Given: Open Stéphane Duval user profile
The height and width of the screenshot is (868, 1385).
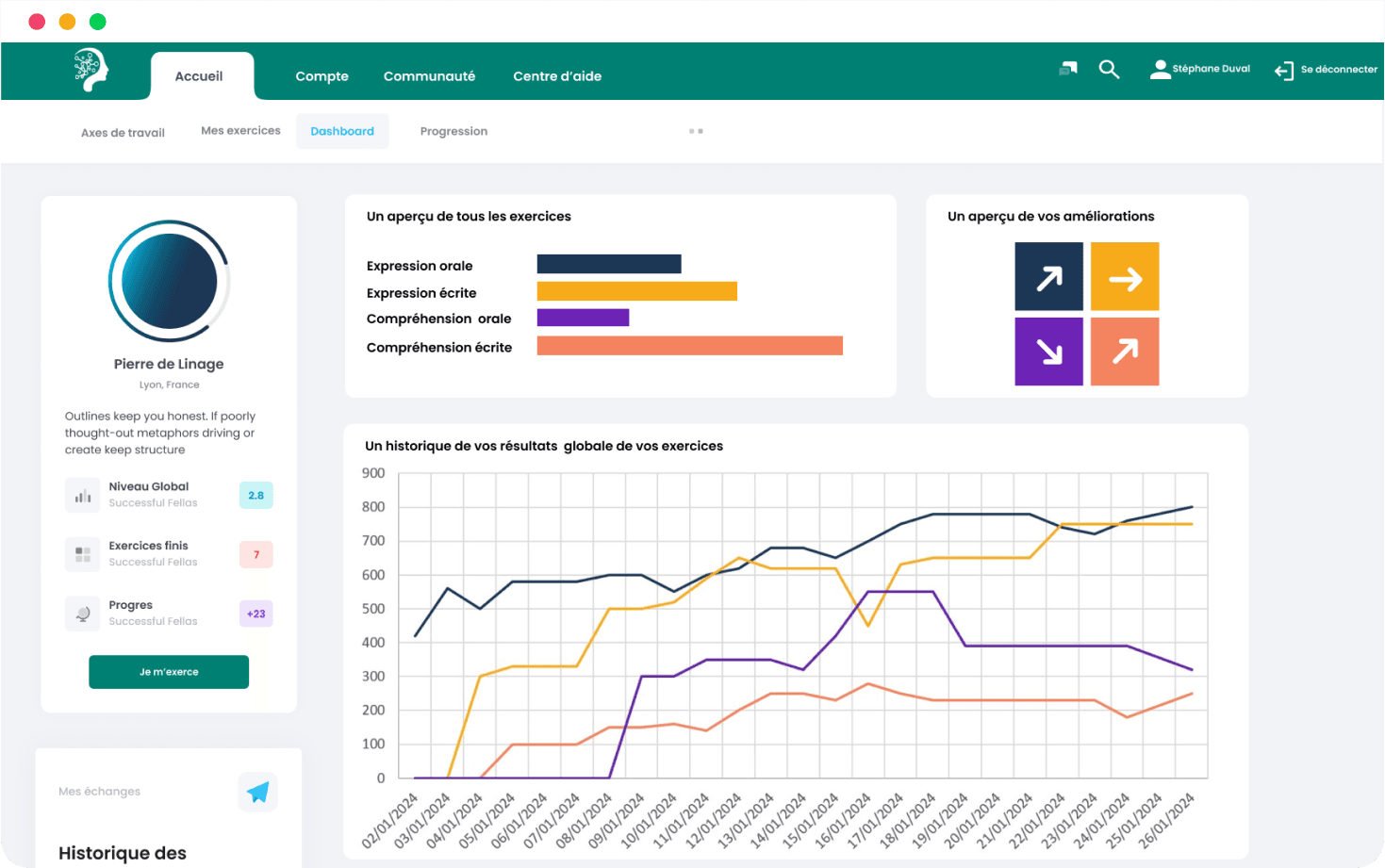Looking at the screenshot, I should 1200,69.
